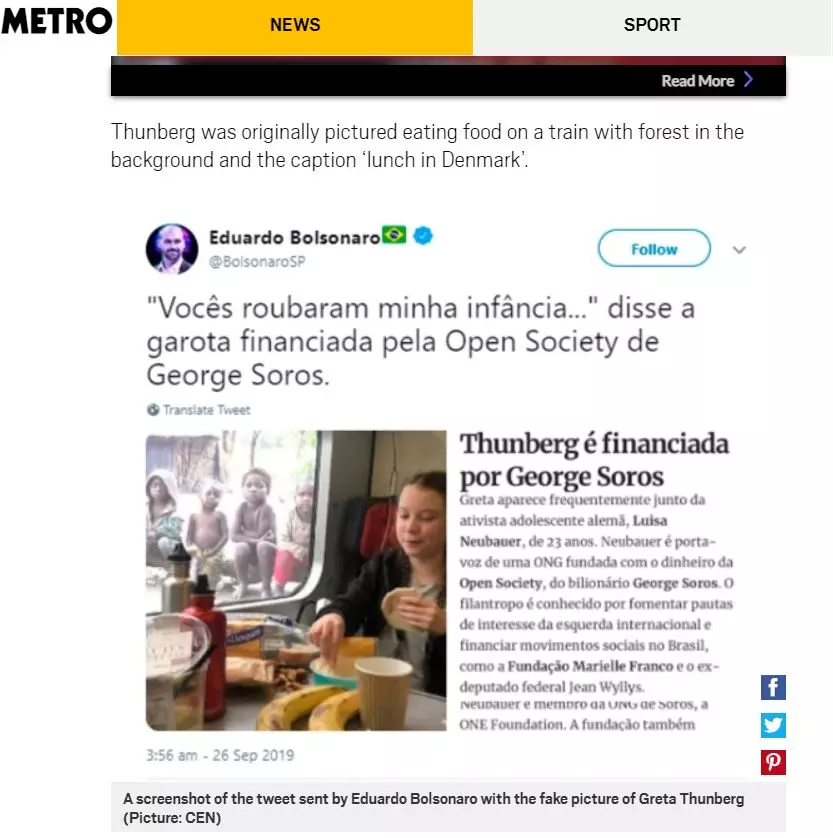The image size is (833, 838).
Task: Open the Greta train photo
Action: click(296, 580)
